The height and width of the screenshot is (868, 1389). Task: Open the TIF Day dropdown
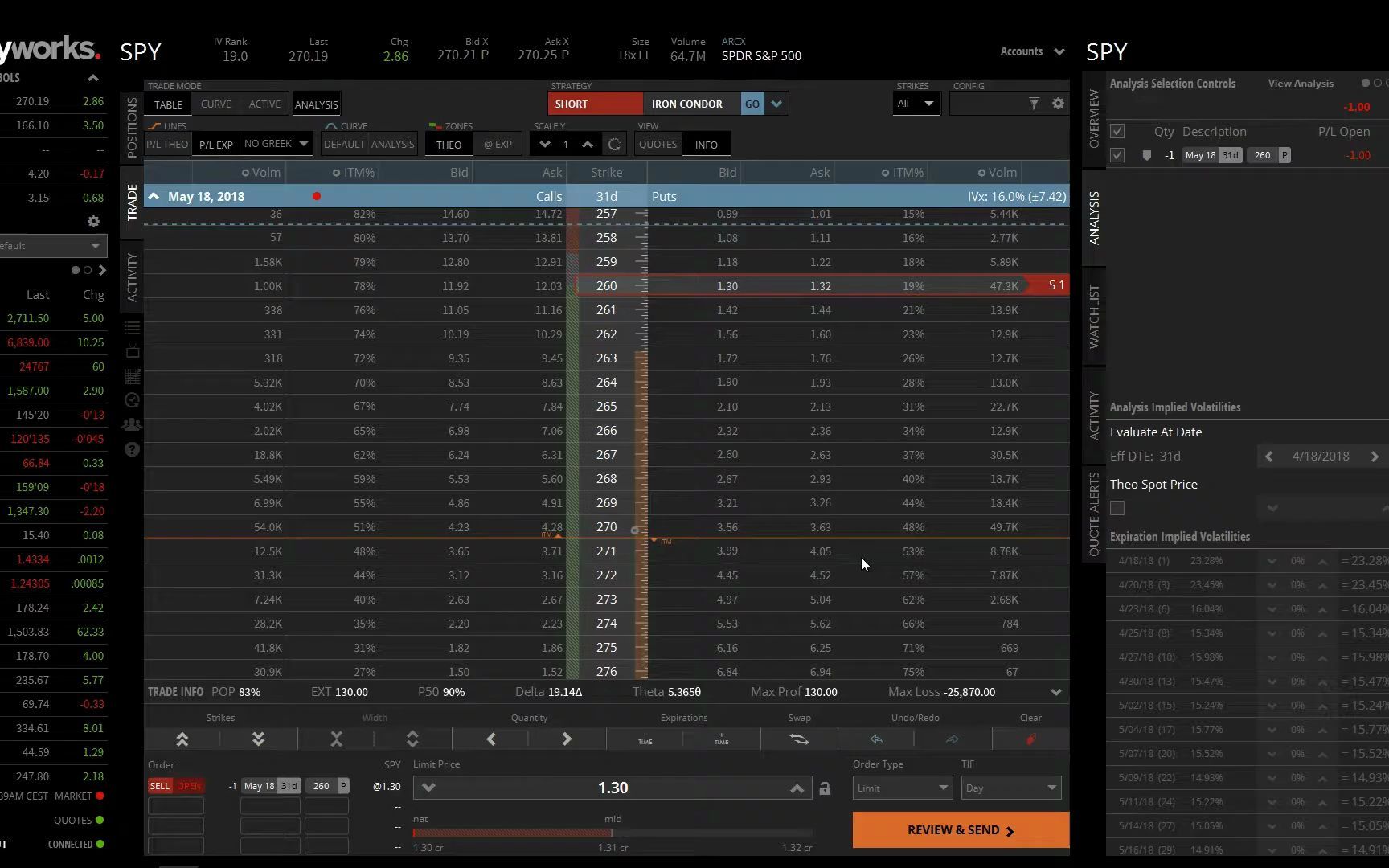[1011, 788]
